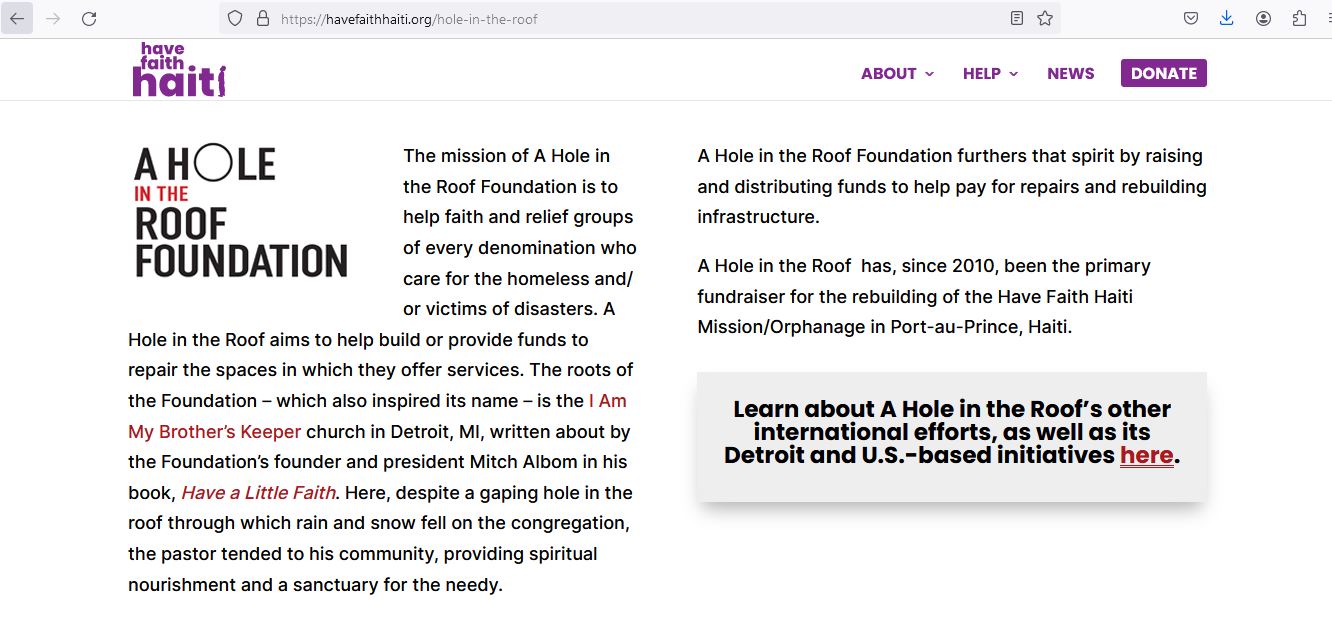Open the extensions puzzle icon

coord(1299,18)
